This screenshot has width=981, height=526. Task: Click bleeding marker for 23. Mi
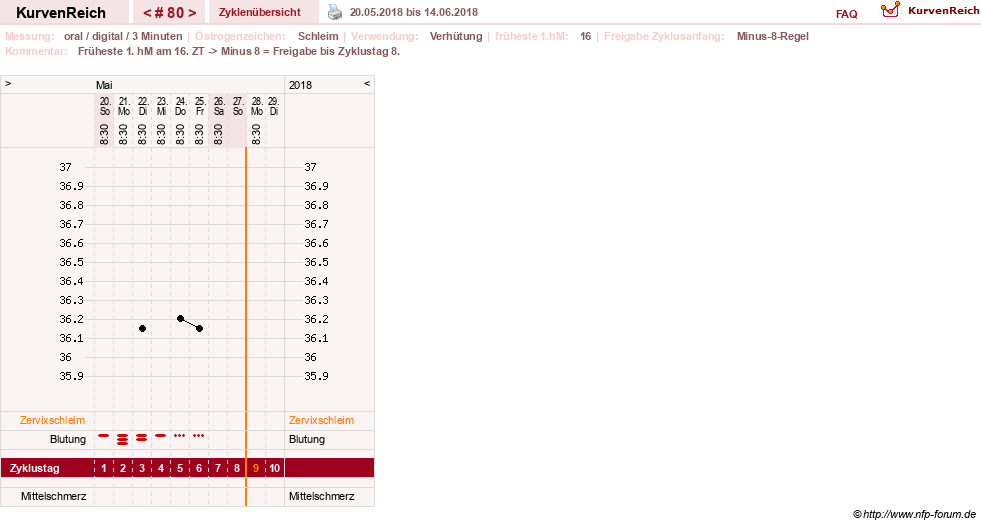pos(161,435)
